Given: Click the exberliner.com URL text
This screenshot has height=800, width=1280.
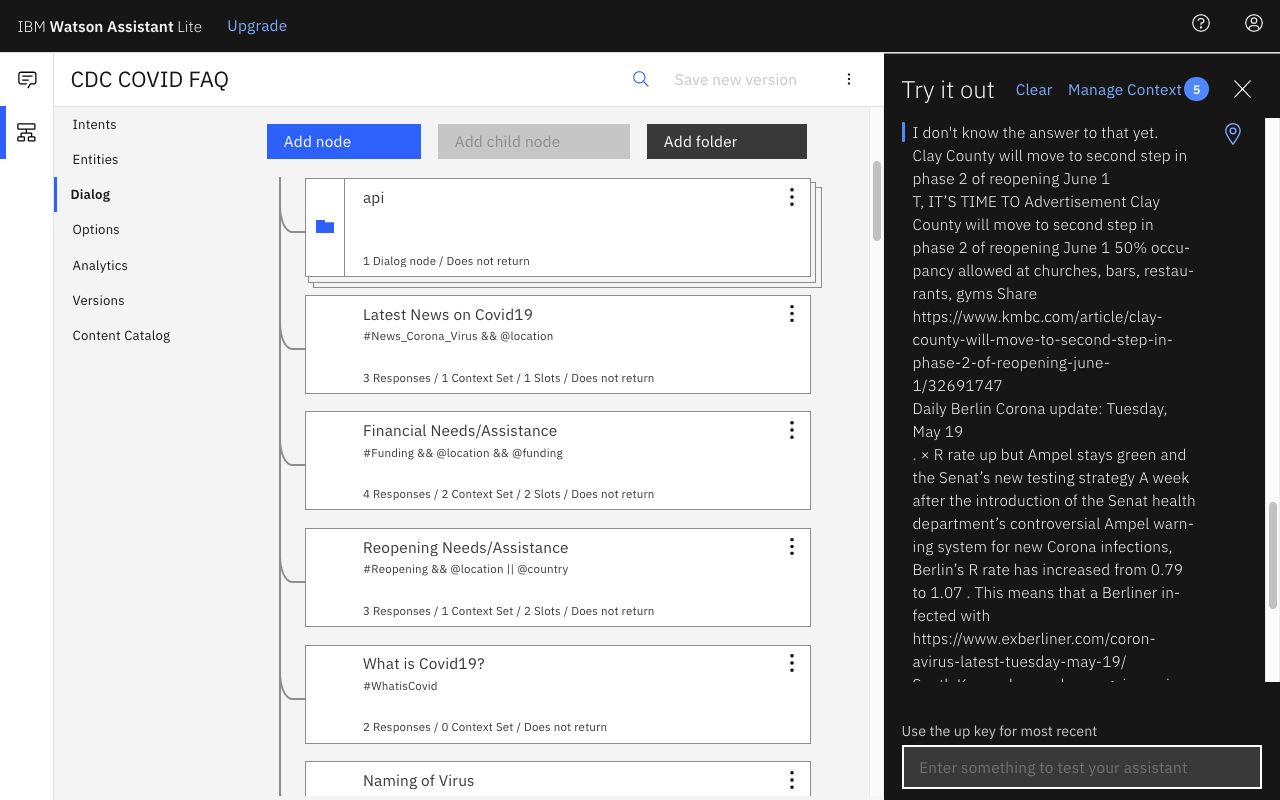Looking at the screenshot, I should tap(1033, 650).
